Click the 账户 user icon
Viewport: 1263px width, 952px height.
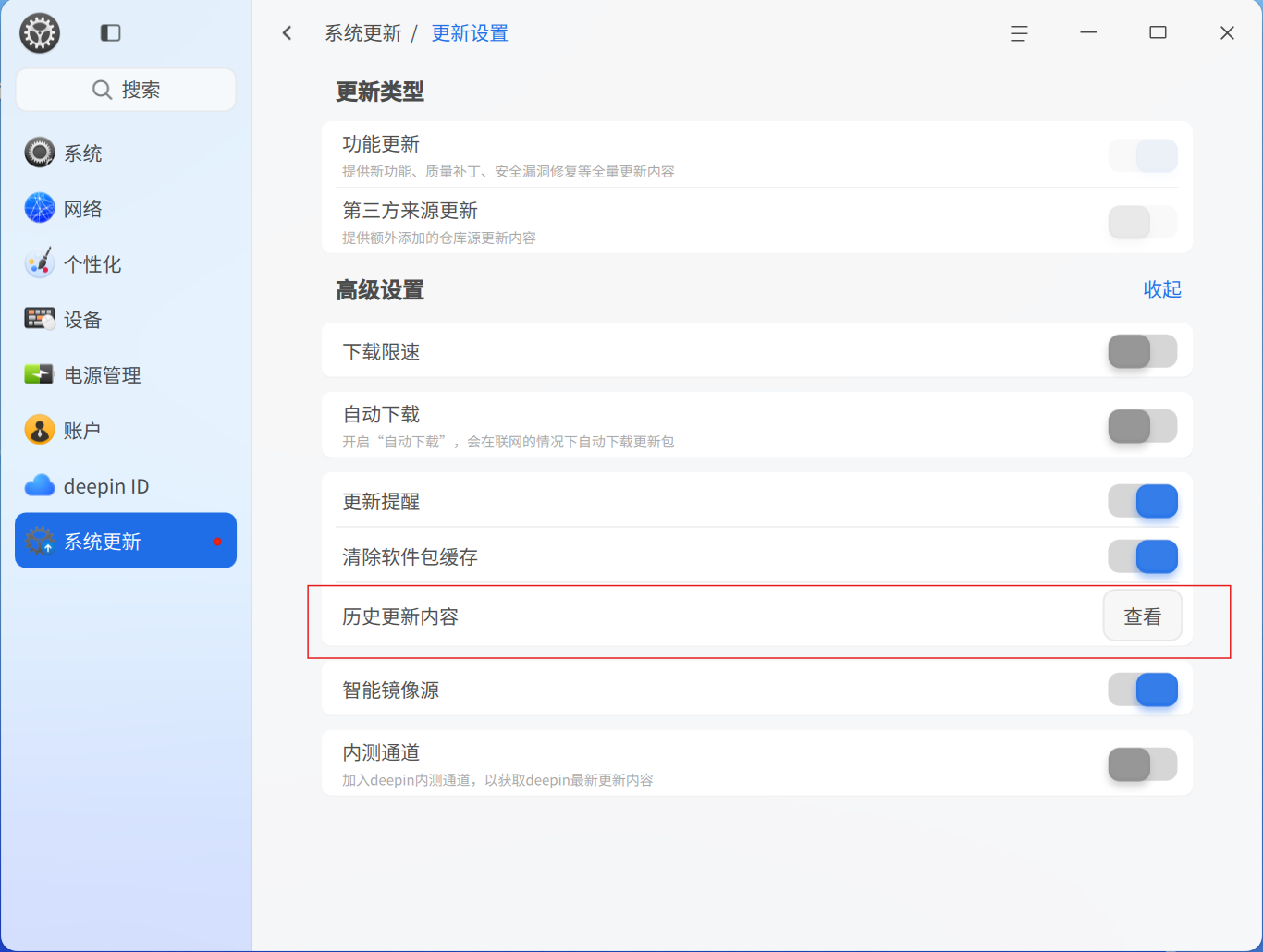click(x=40, y=430)
